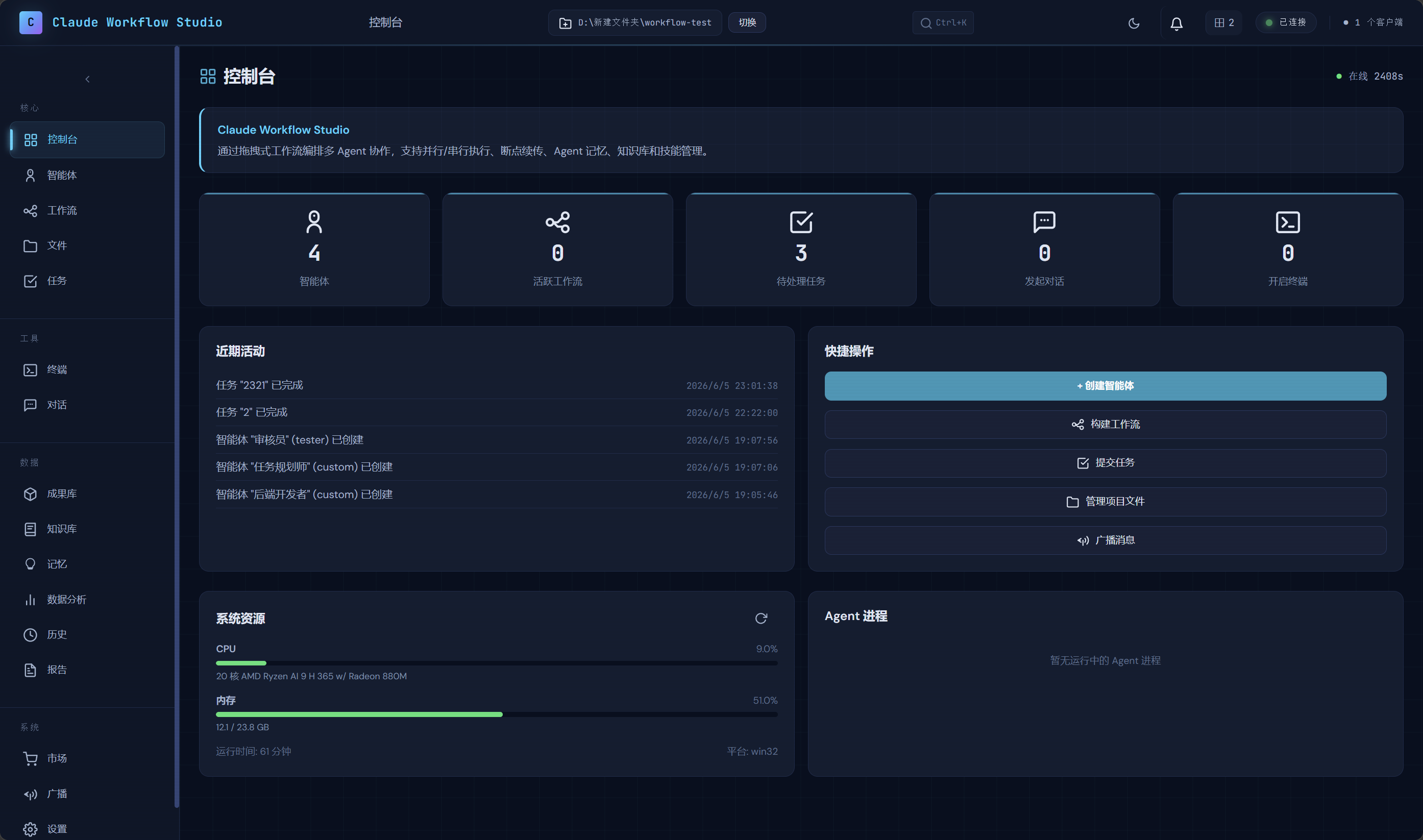Click the 活跃工作流 stat card
Image resolution: width=1423 pixels, height=840 pixels.
point(557,250)
